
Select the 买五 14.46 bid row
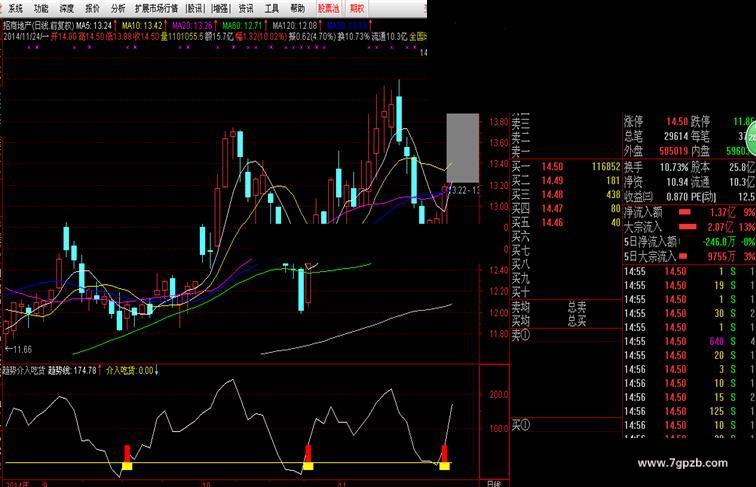pyautogui.click(x=566, y=222)
